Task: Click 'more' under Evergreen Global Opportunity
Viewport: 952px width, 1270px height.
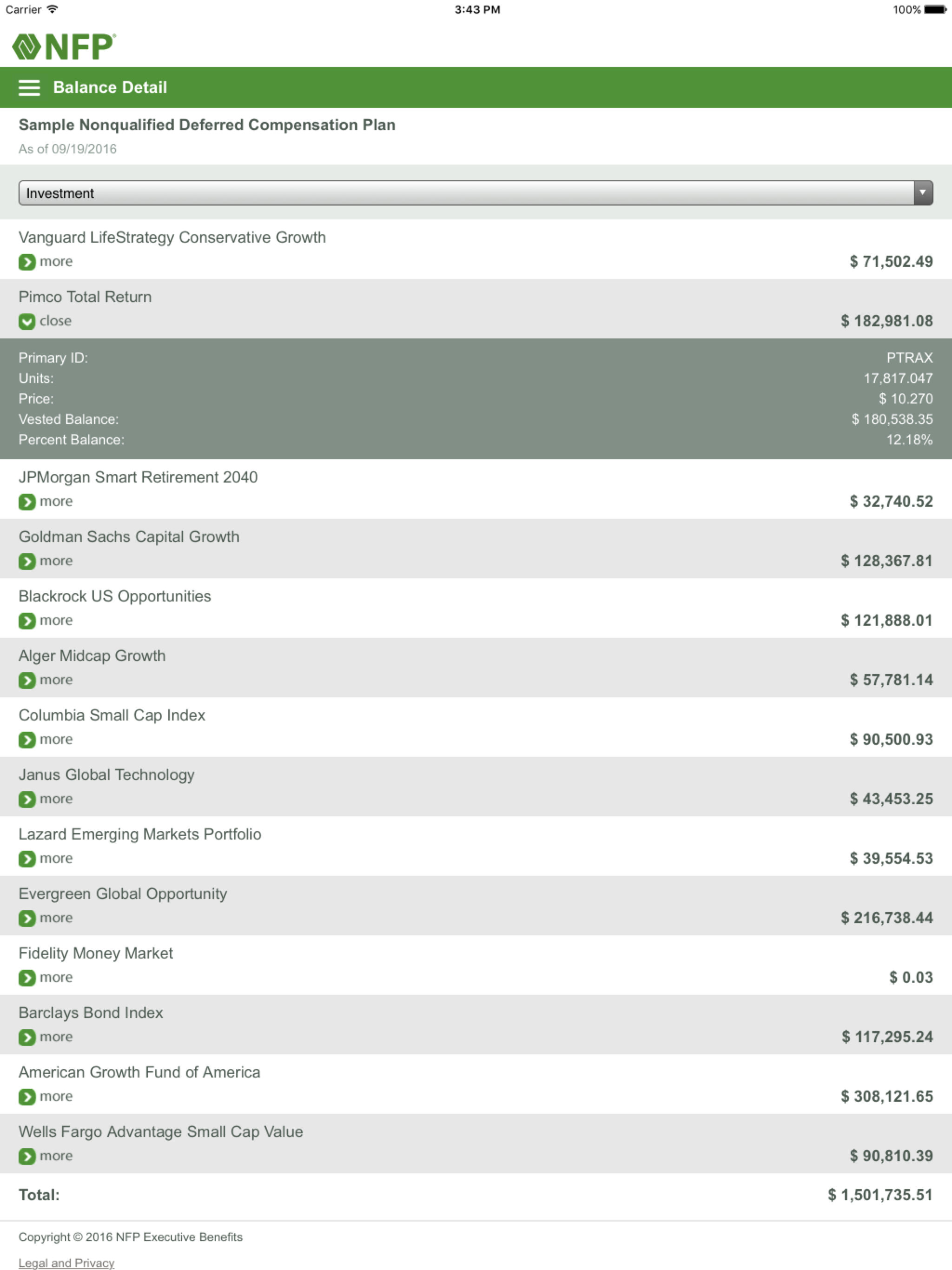Action: point(56,918)
